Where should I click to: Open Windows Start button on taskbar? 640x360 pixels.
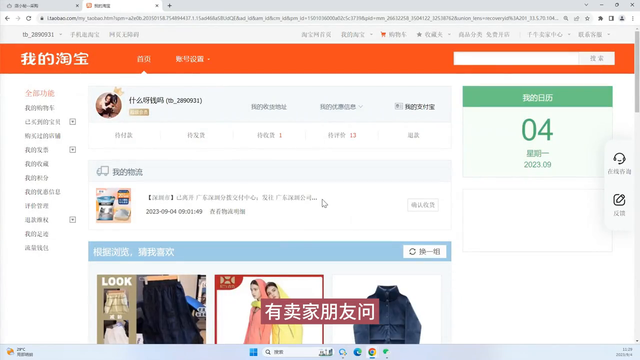pos(253,352)
